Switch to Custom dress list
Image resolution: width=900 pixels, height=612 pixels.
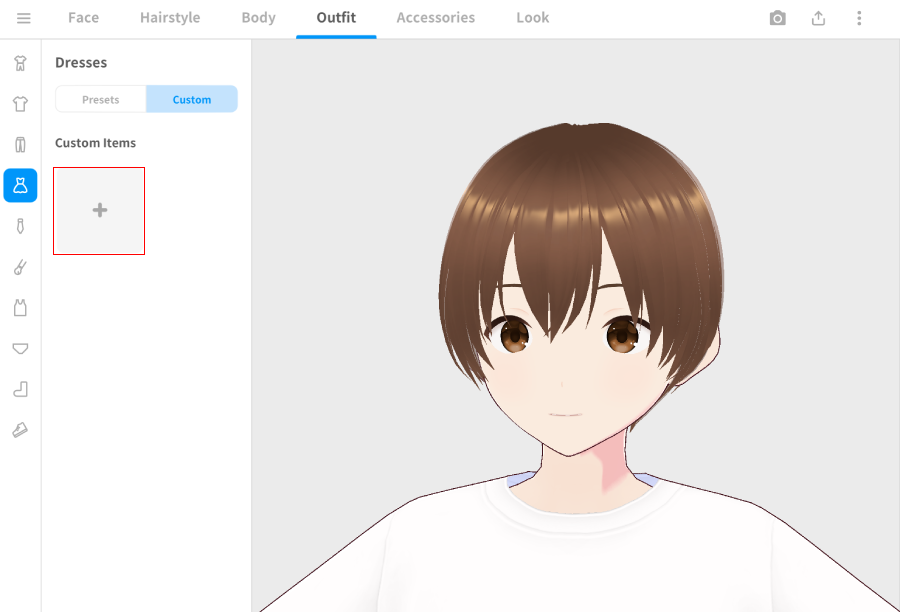coord(191,99)
